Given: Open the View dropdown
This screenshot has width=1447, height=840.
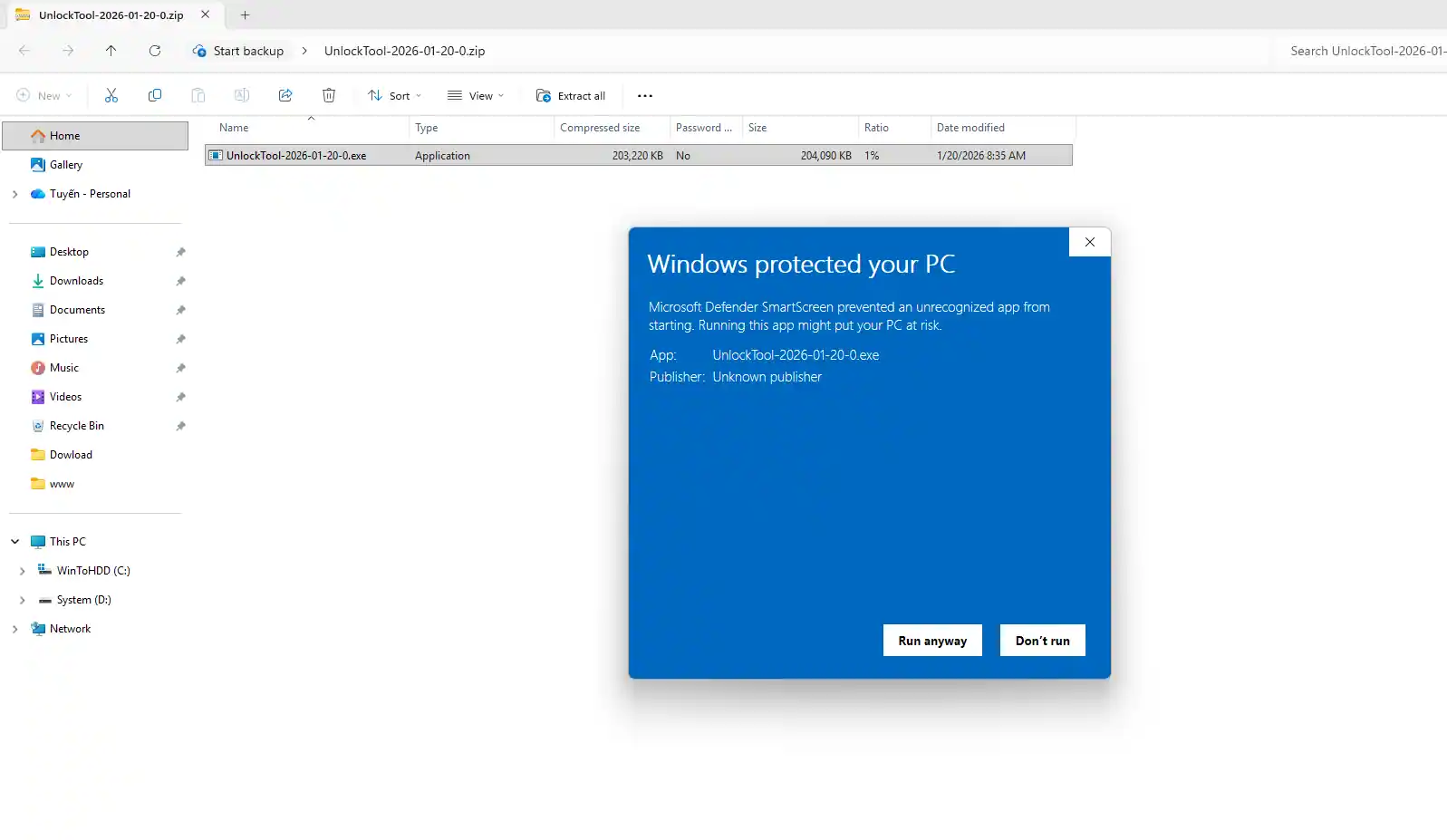Looking at the screenshot, I should tap(476, 96).
